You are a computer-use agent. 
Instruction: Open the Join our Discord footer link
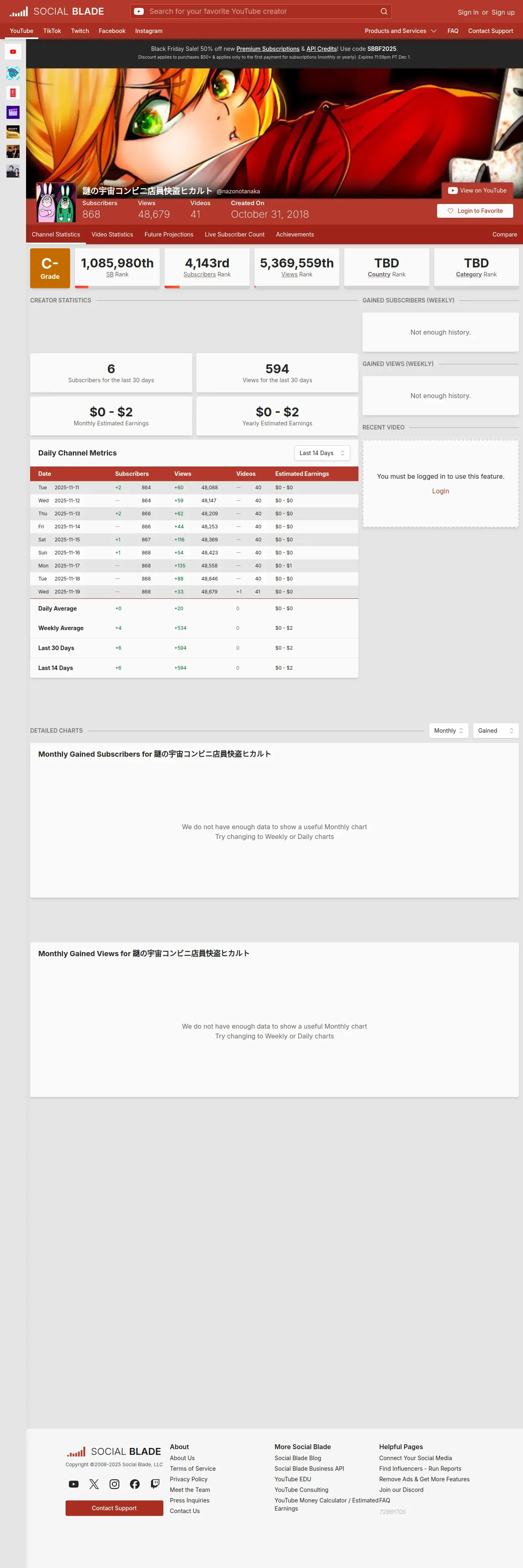401,1489
